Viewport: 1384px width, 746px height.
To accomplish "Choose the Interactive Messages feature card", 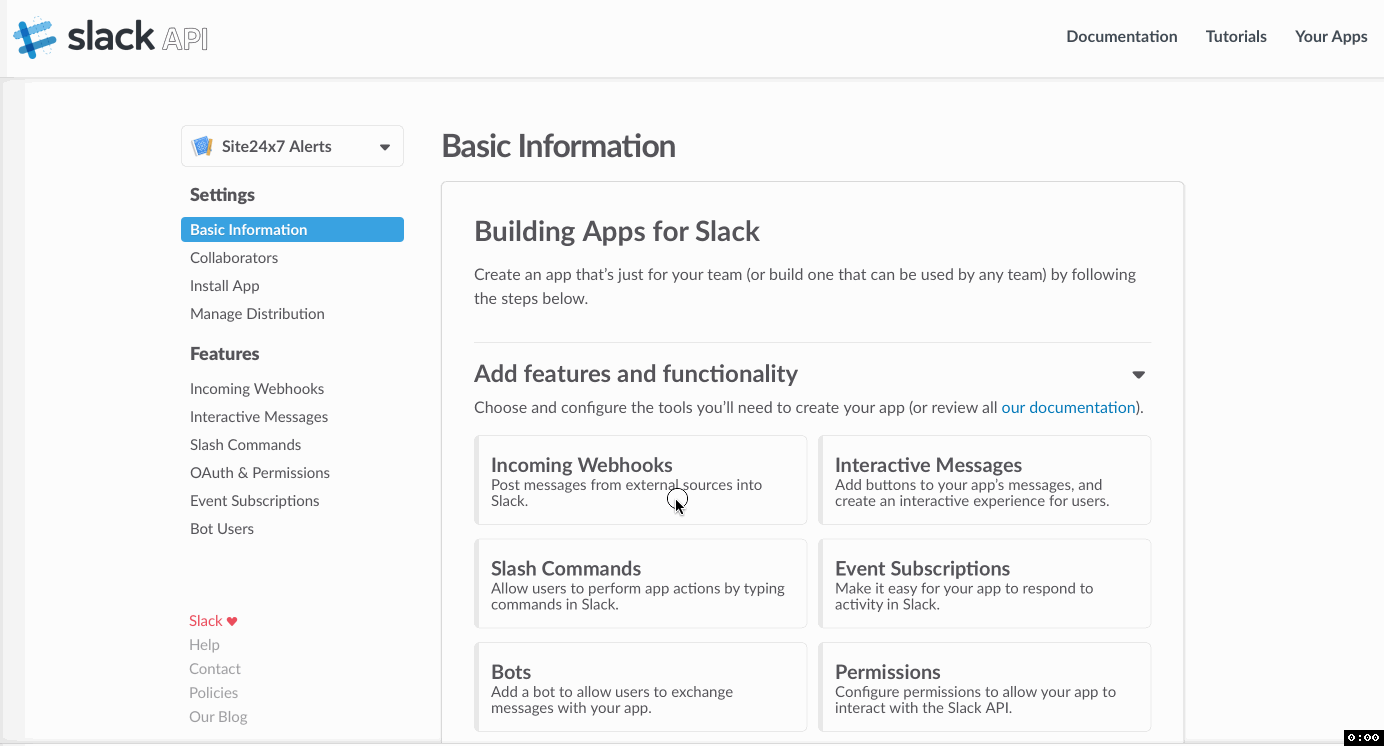I will coord(985,480).
